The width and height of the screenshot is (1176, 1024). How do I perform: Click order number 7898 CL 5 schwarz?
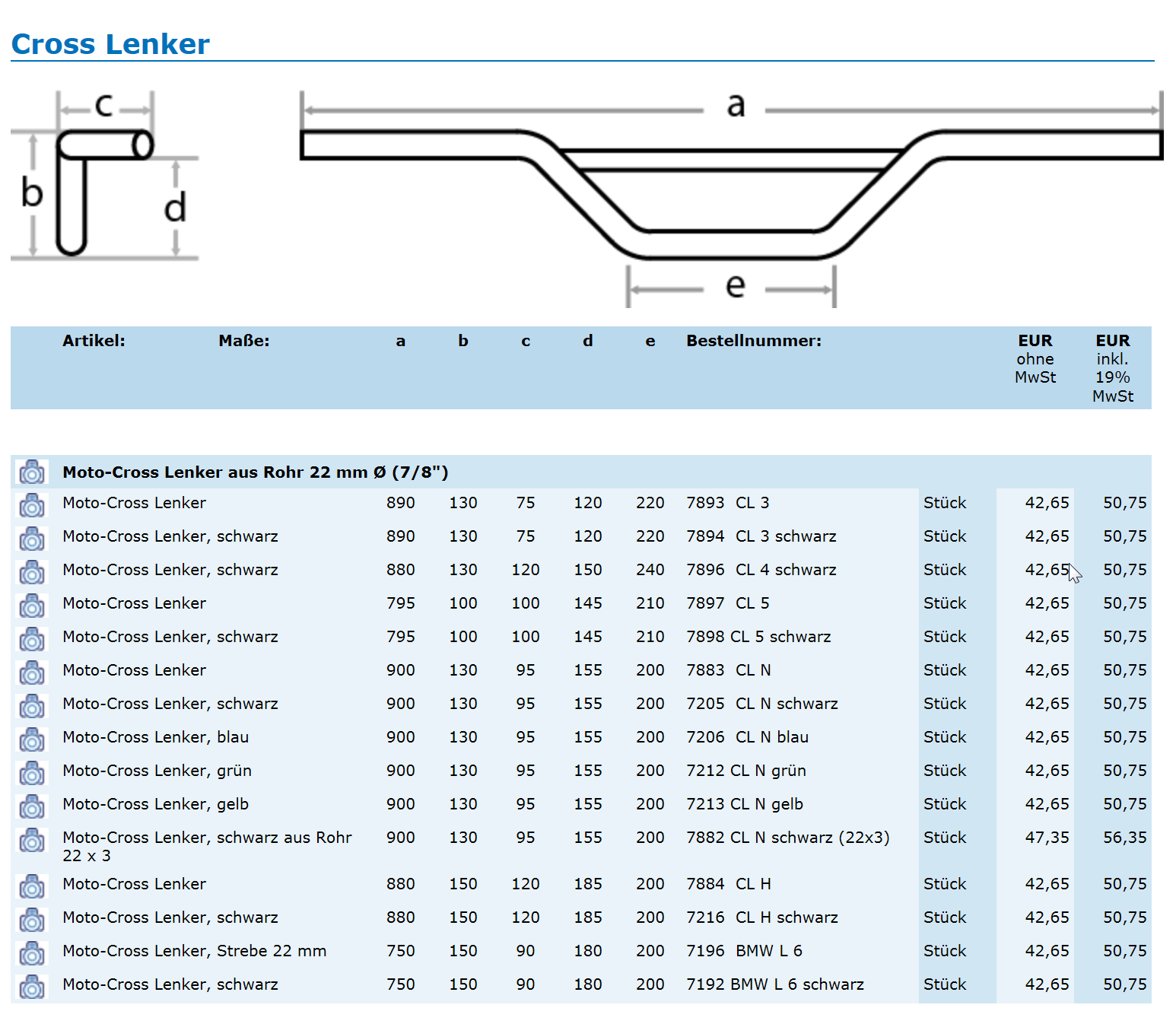click(758, 637)
